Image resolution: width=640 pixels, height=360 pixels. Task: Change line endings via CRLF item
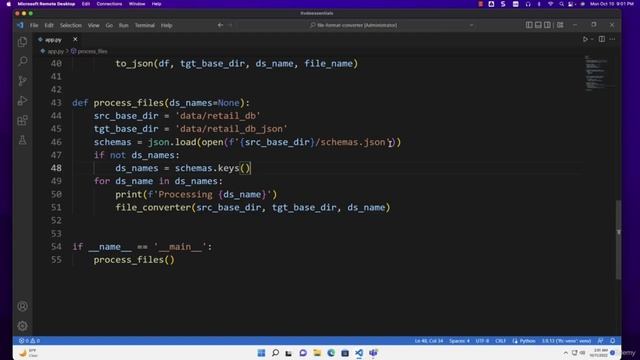click(x=500, y=341)
